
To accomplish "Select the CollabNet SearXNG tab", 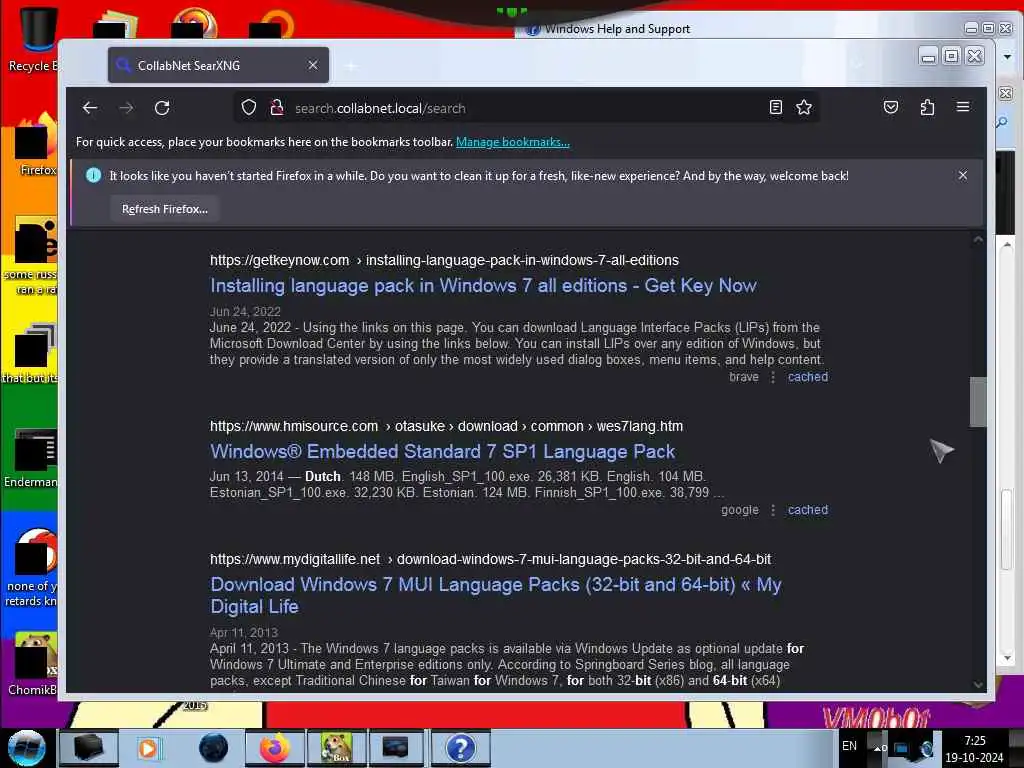I will click(218, 65).
